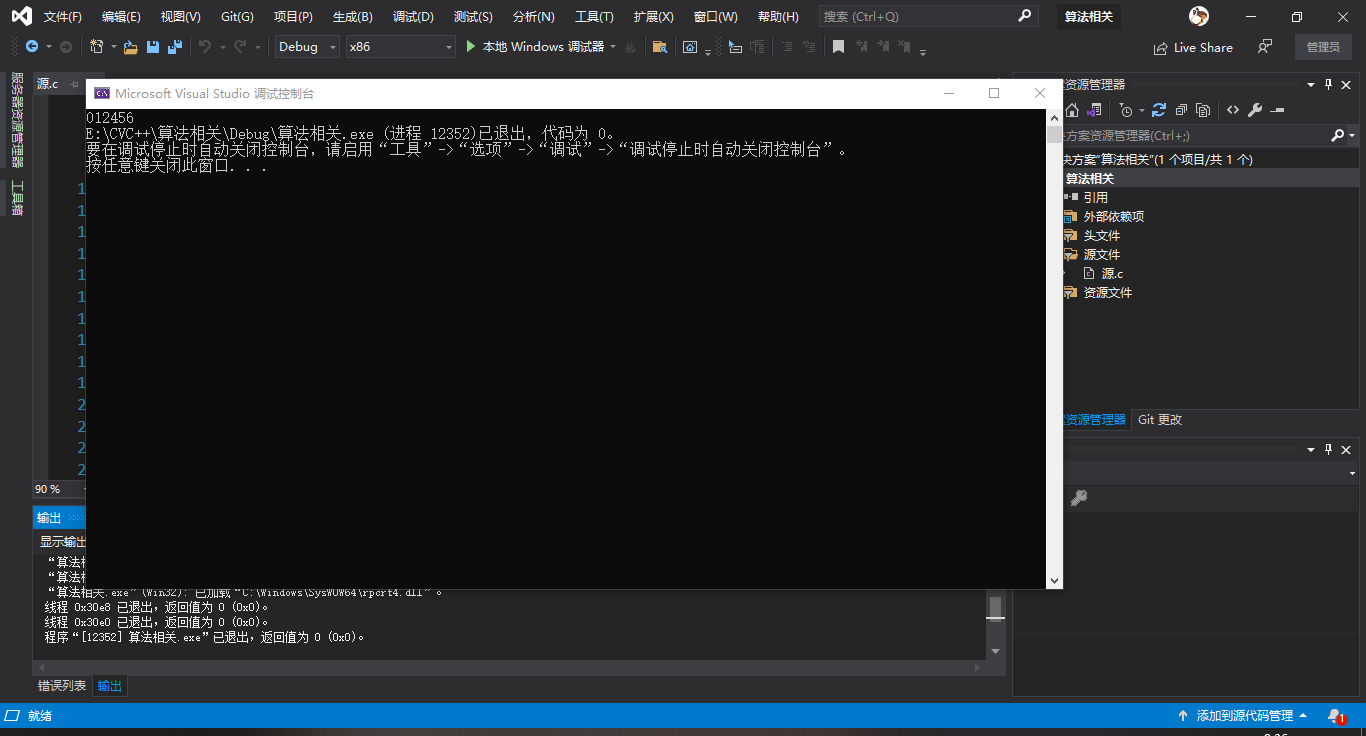Select the 头文件 folder

tap(1102, 235)
